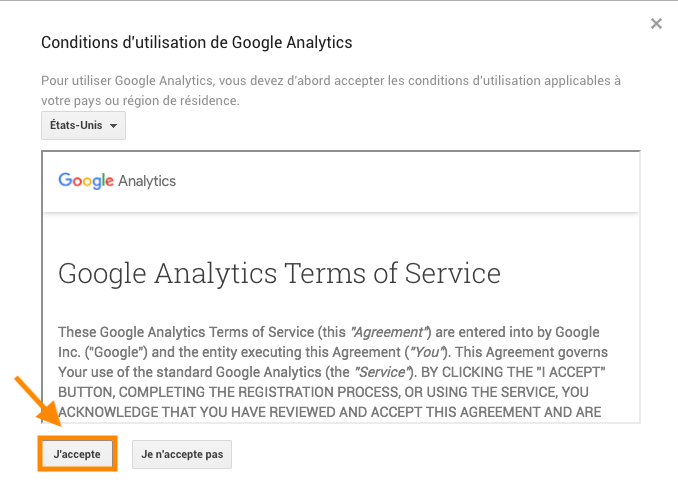Open the États-Unis country dropdown
The width and height of the screenshot is (678, 498).
pos(83,125)
